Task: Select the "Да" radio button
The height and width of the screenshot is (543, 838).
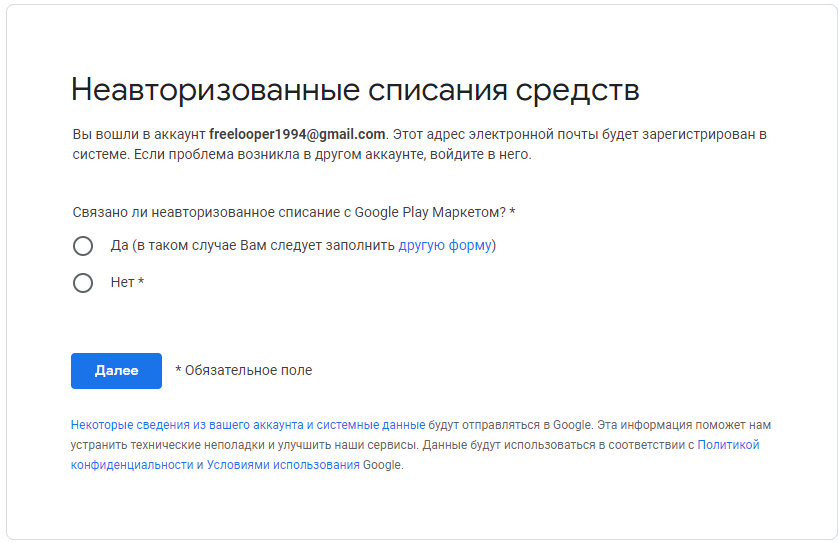Action: pos(83,246)
